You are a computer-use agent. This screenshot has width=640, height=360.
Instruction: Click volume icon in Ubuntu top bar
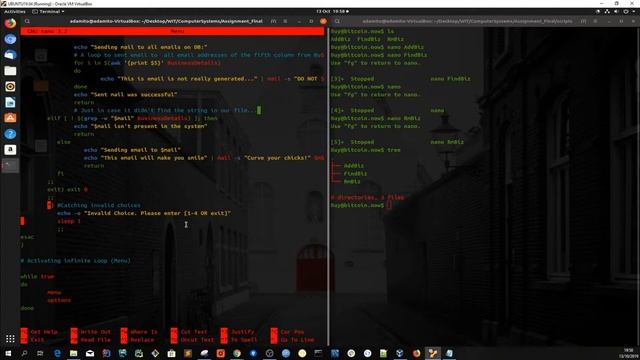pyautogui.click(x=616, y=11)
